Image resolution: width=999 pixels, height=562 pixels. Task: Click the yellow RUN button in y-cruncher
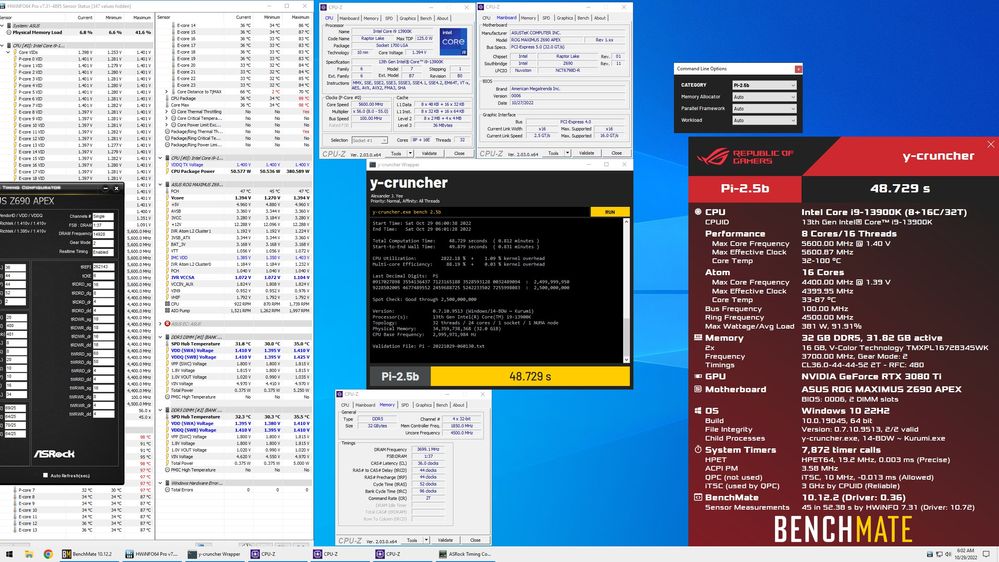[610, 212]
